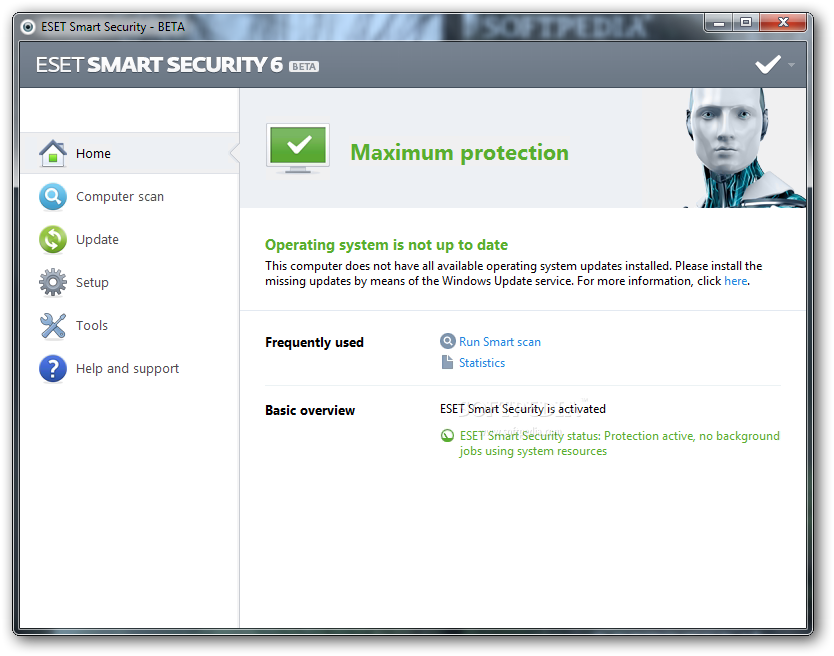Click the Home house icon
The image size is (834, 656).
pos(53,153)
